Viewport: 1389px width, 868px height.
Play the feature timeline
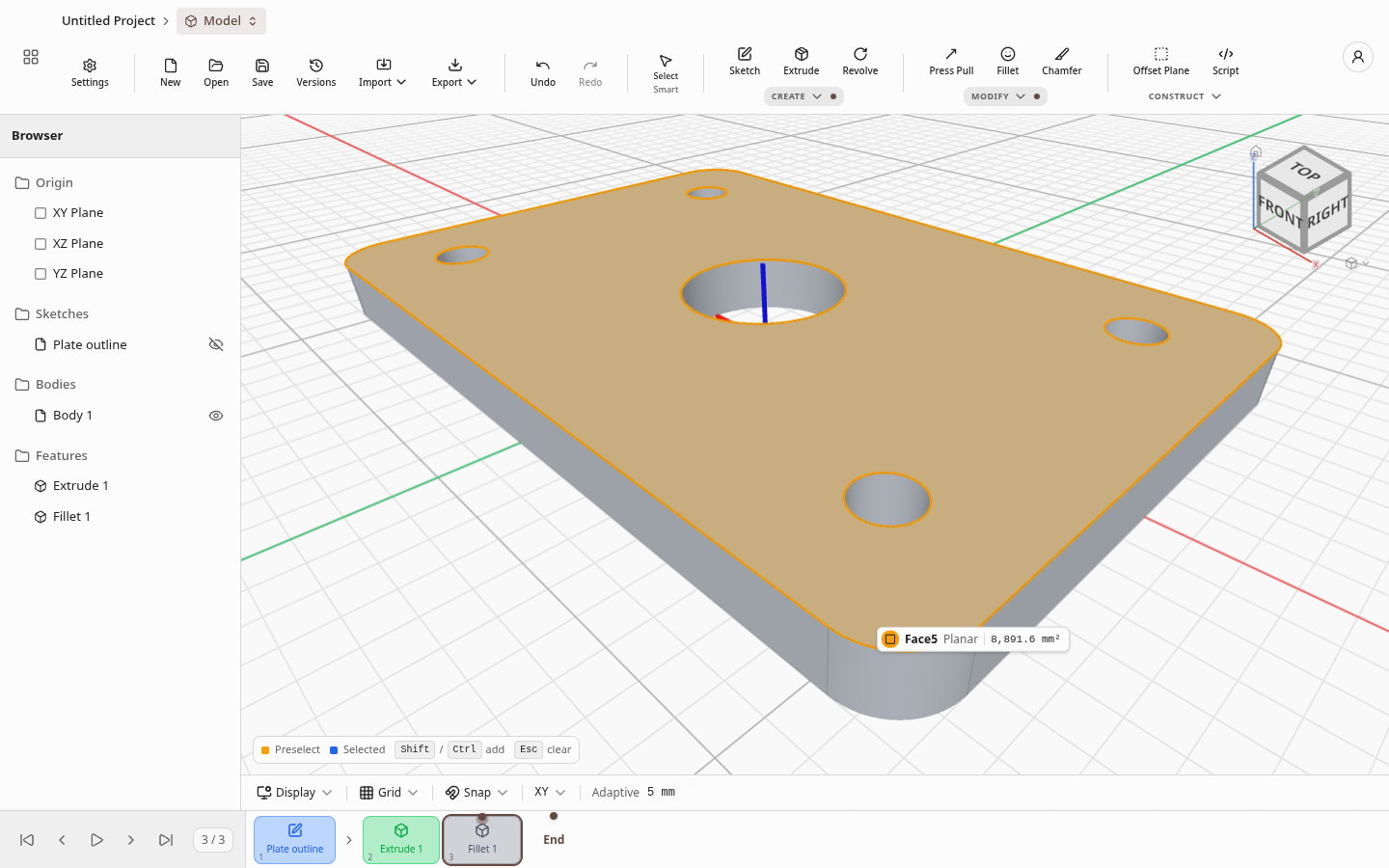pos(96,840)
